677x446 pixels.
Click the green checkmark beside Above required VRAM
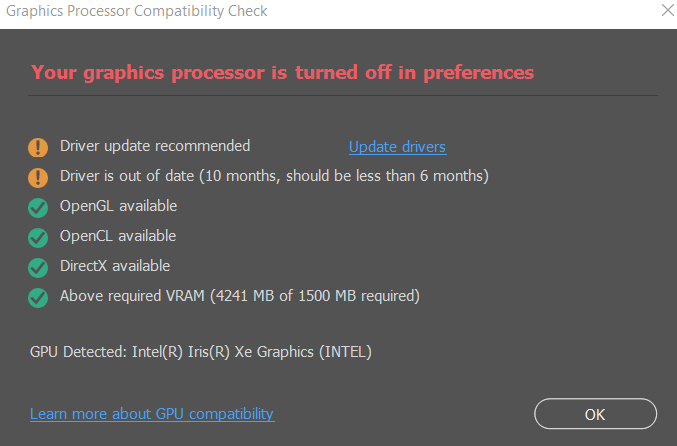[38, 298]
